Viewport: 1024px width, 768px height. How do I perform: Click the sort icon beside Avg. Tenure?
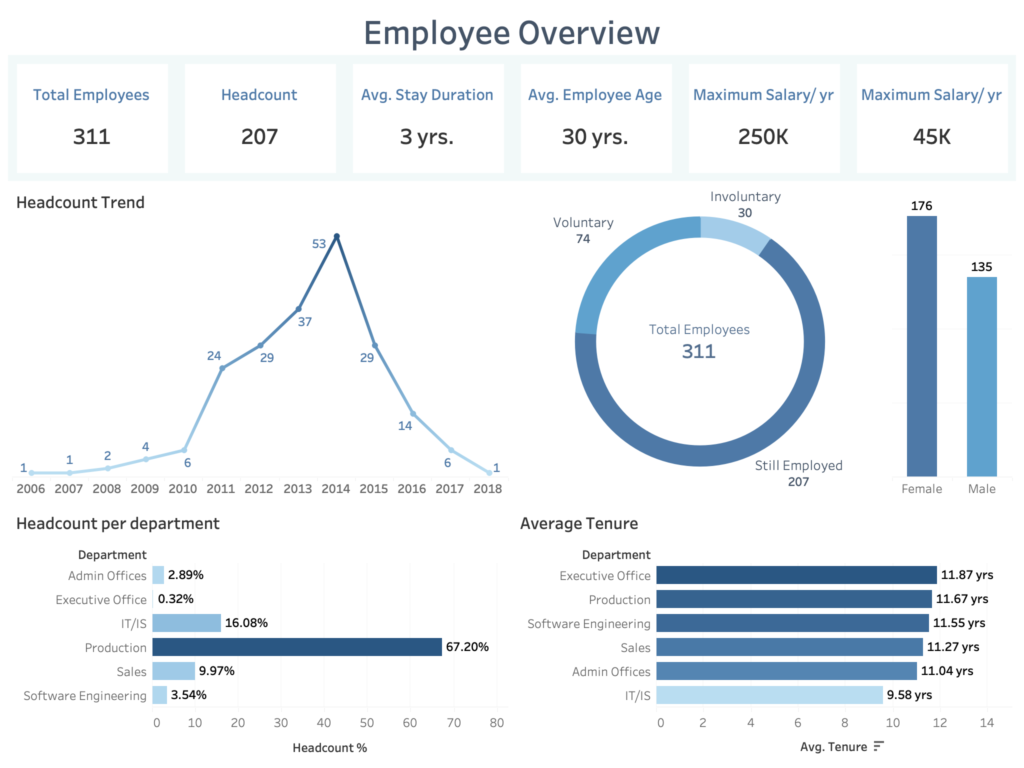pos(879,746)
